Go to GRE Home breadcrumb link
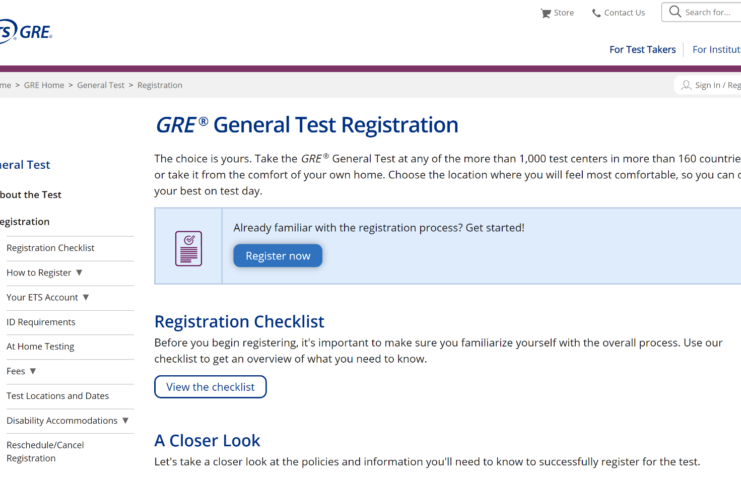 [44, 85]
